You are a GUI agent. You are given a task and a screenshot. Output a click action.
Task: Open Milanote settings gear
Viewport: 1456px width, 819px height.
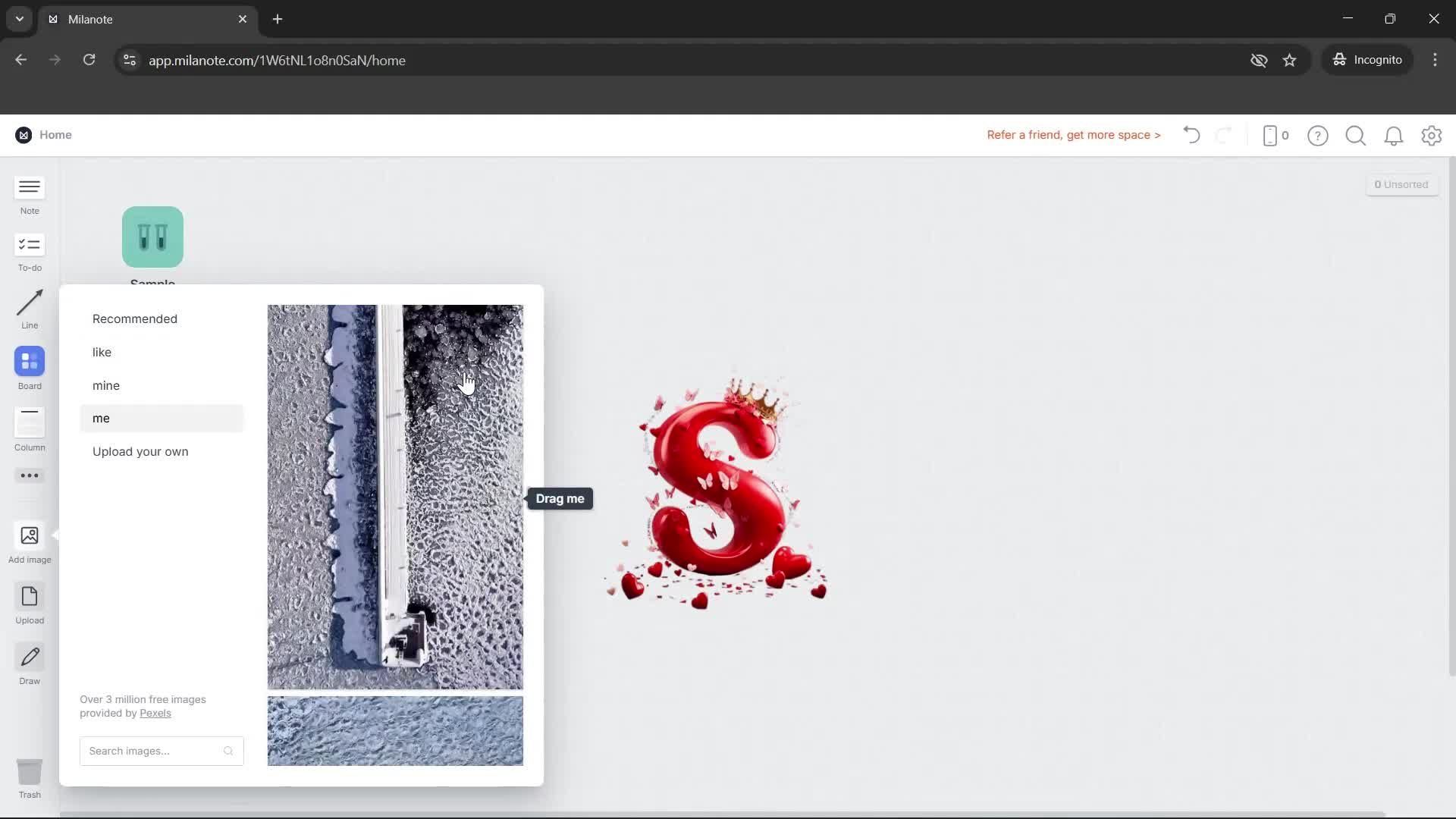[1432, 135]
